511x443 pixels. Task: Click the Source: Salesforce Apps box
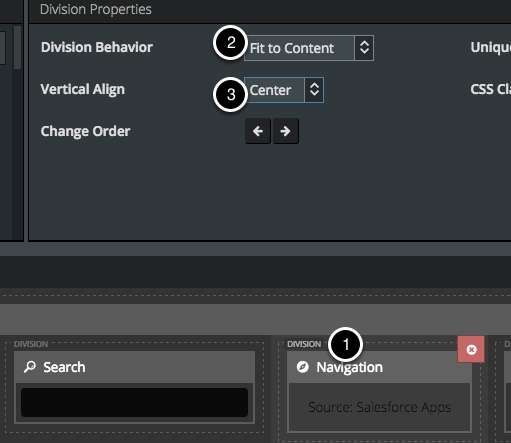pyautogui.click(x=379, y=407)
